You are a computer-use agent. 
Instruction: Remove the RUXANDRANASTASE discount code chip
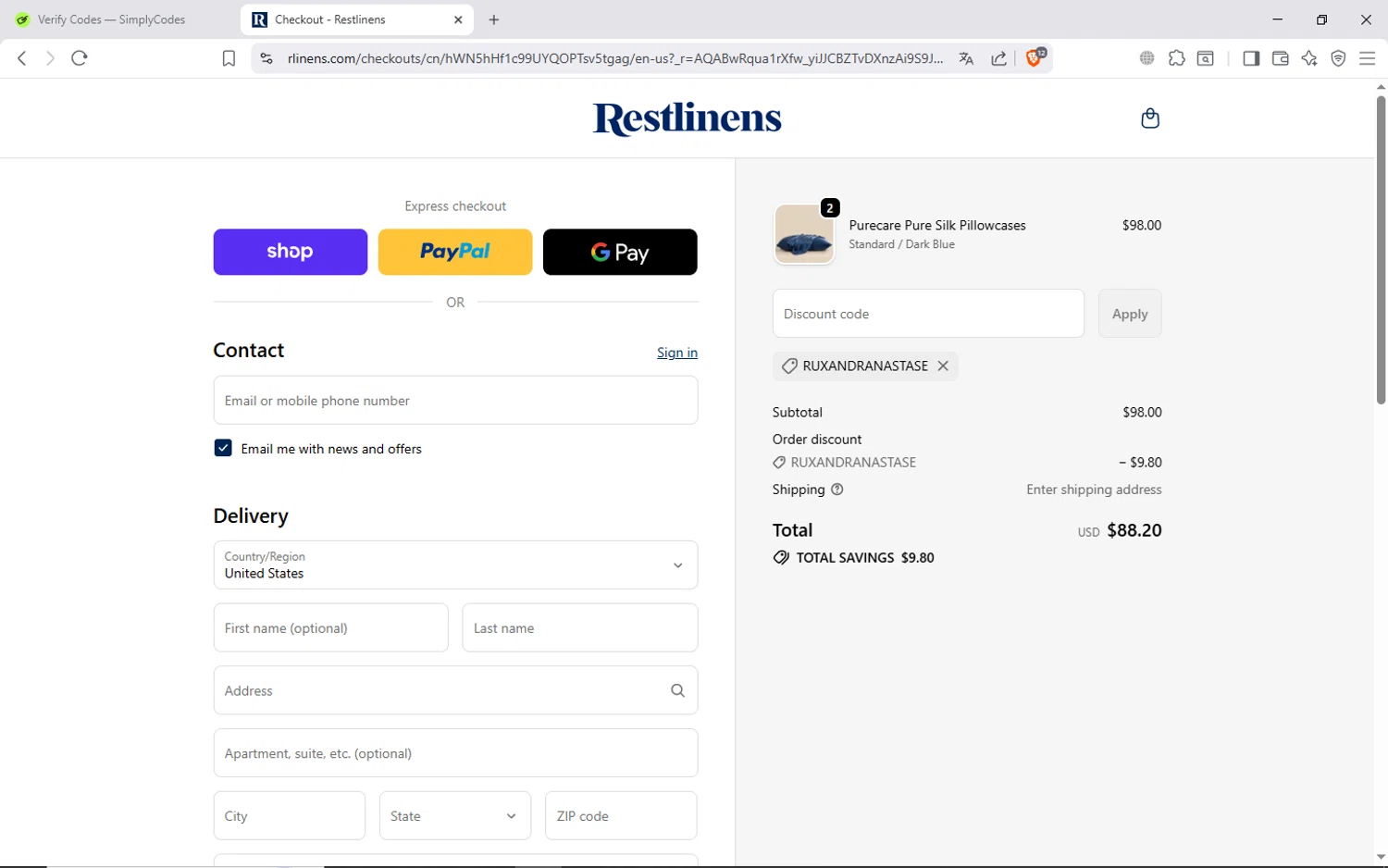click(x=943, y=366)
